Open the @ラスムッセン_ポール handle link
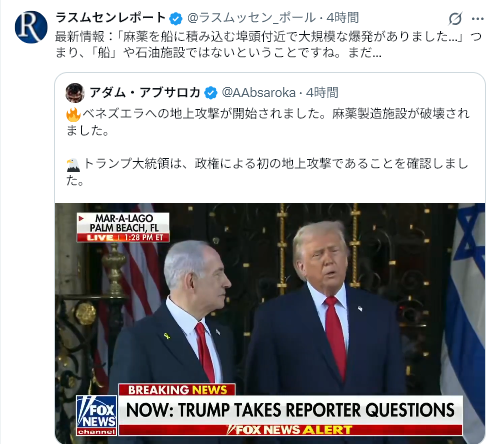The width and height of the screenshot is (499, 444). click(252, 18)
